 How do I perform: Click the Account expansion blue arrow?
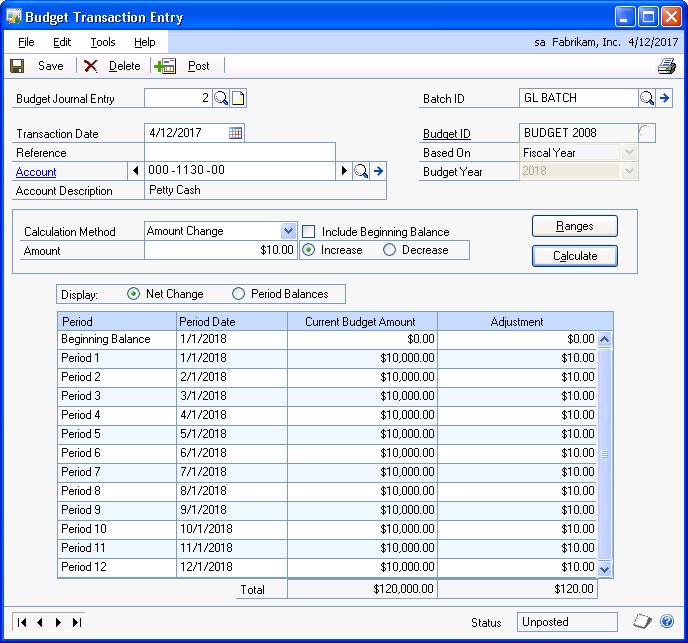click(378, 171)
